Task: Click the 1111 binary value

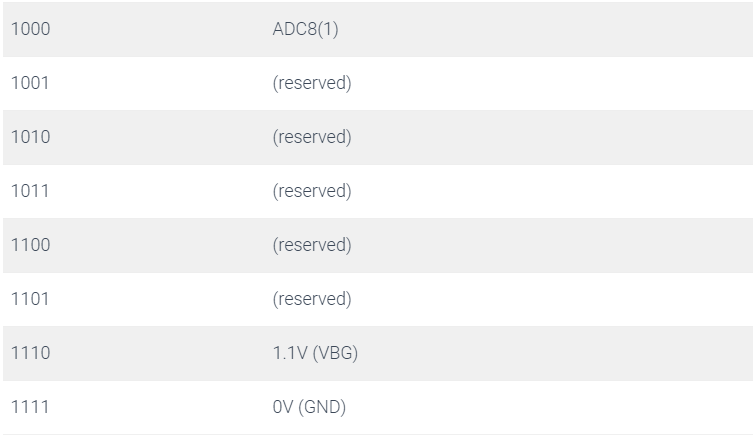Action: coord(30,407)
